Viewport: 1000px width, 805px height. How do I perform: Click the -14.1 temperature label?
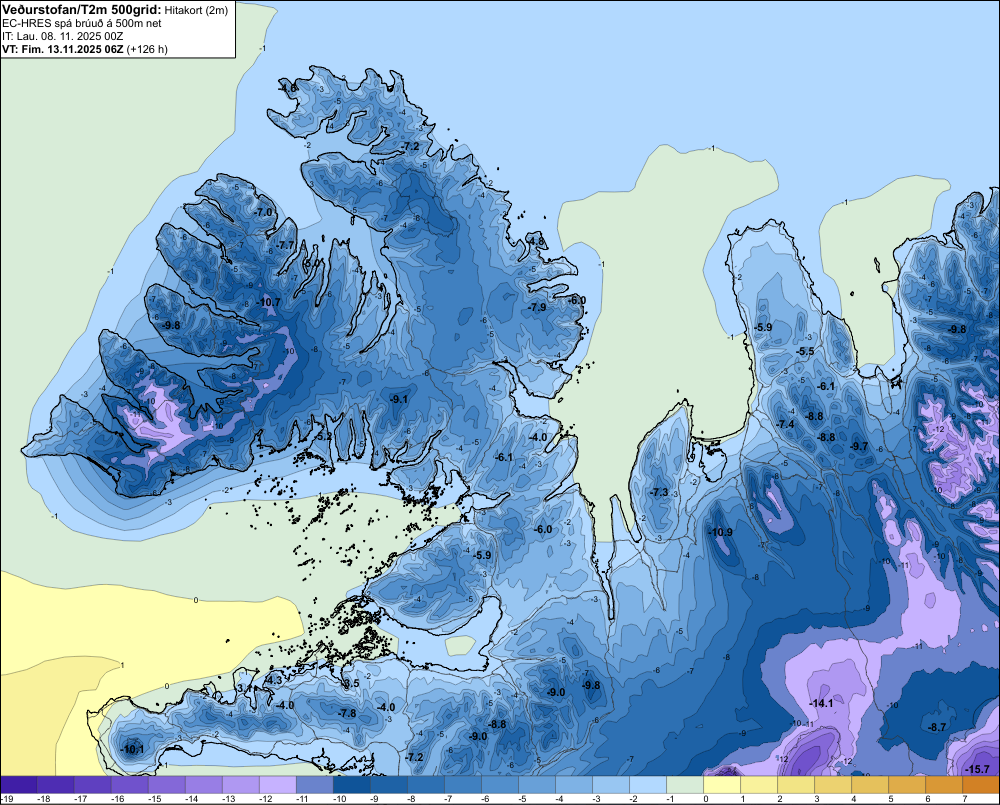821,704
